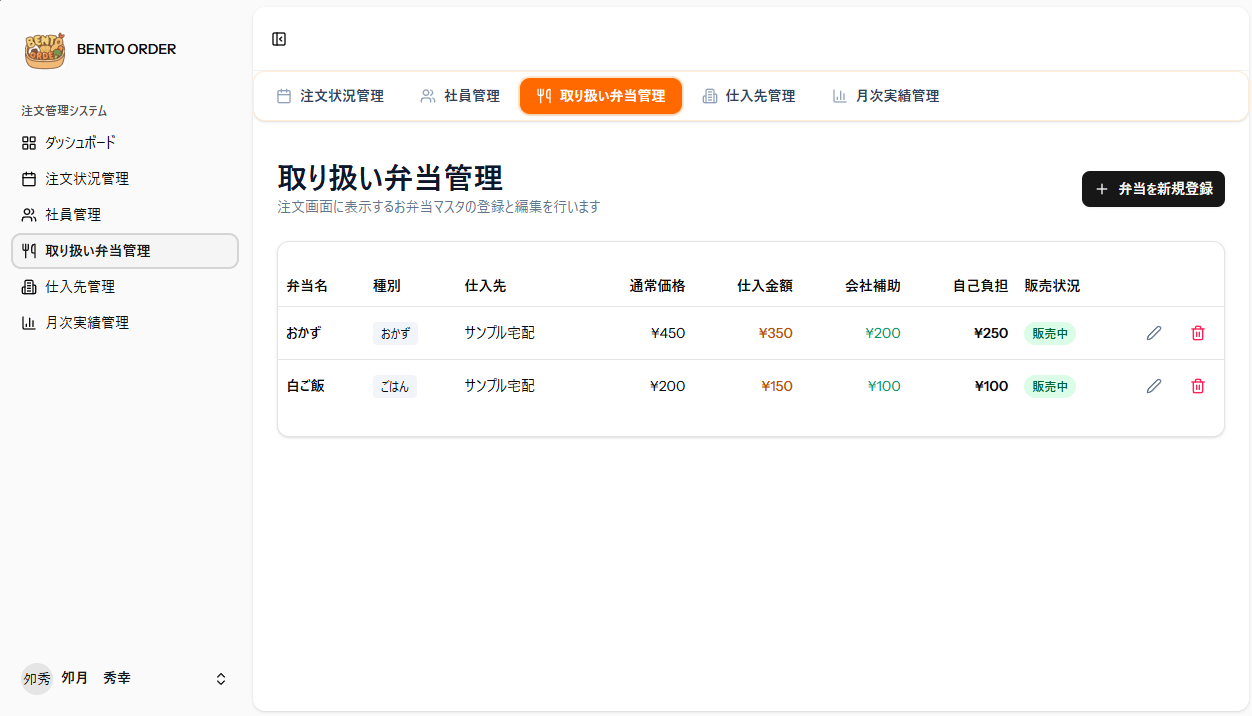The width and height of the screenshot is (1252, 716).
Task: Click the BENTO ORDER logo image
Action: coord(45,49)
